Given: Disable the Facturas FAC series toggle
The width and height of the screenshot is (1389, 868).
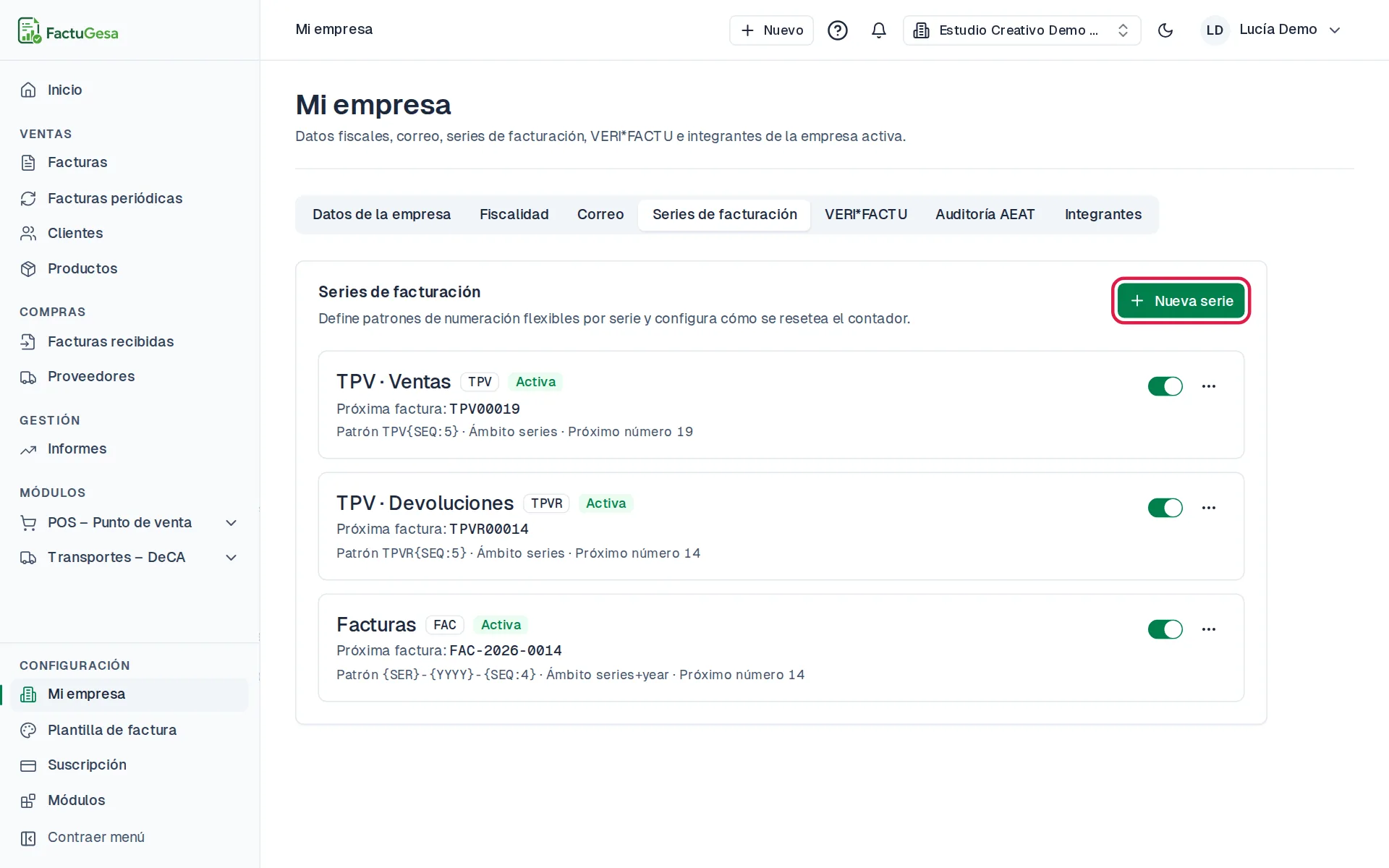Looking at the screenshot, I should pos(1165,629).
